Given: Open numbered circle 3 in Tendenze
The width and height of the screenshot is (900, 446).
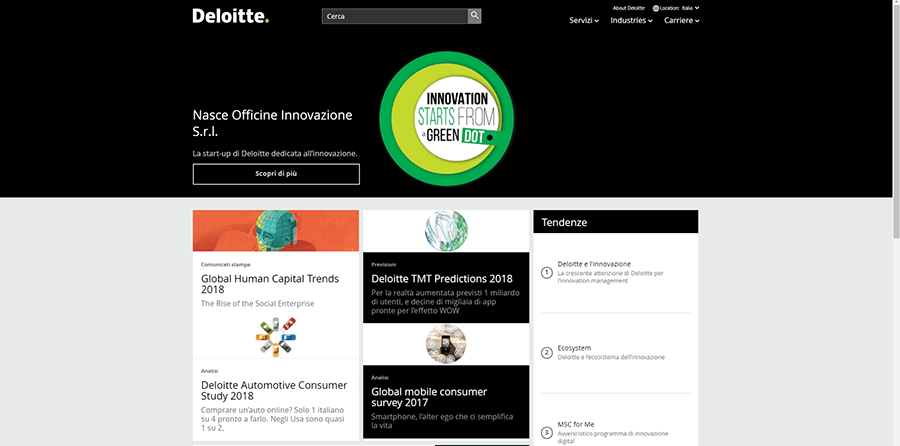Looking at the screenshot, I should tap(546, 432).
